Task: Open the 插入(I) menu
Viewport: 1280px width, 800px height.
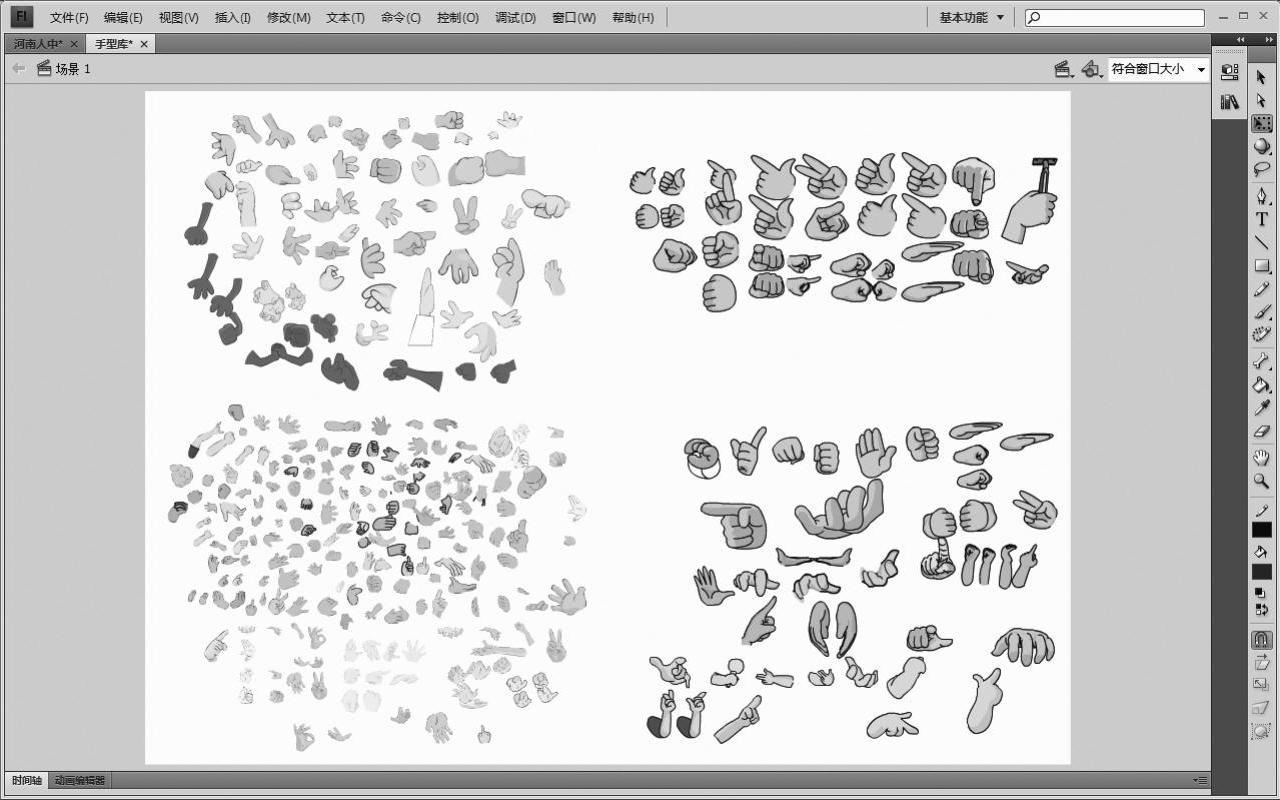Action: click(233, 18)
